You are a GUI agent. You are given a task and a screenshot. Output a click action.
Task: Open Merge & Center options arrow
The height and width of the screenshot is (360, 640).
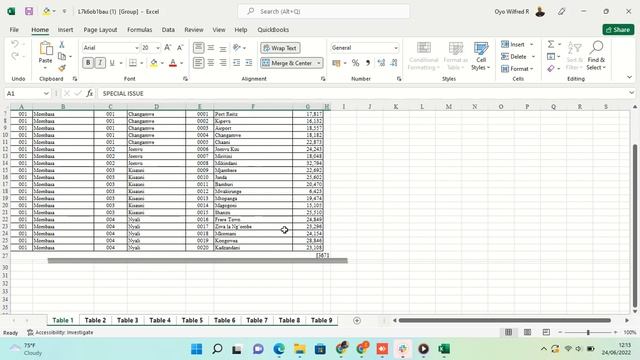(319, 63)
